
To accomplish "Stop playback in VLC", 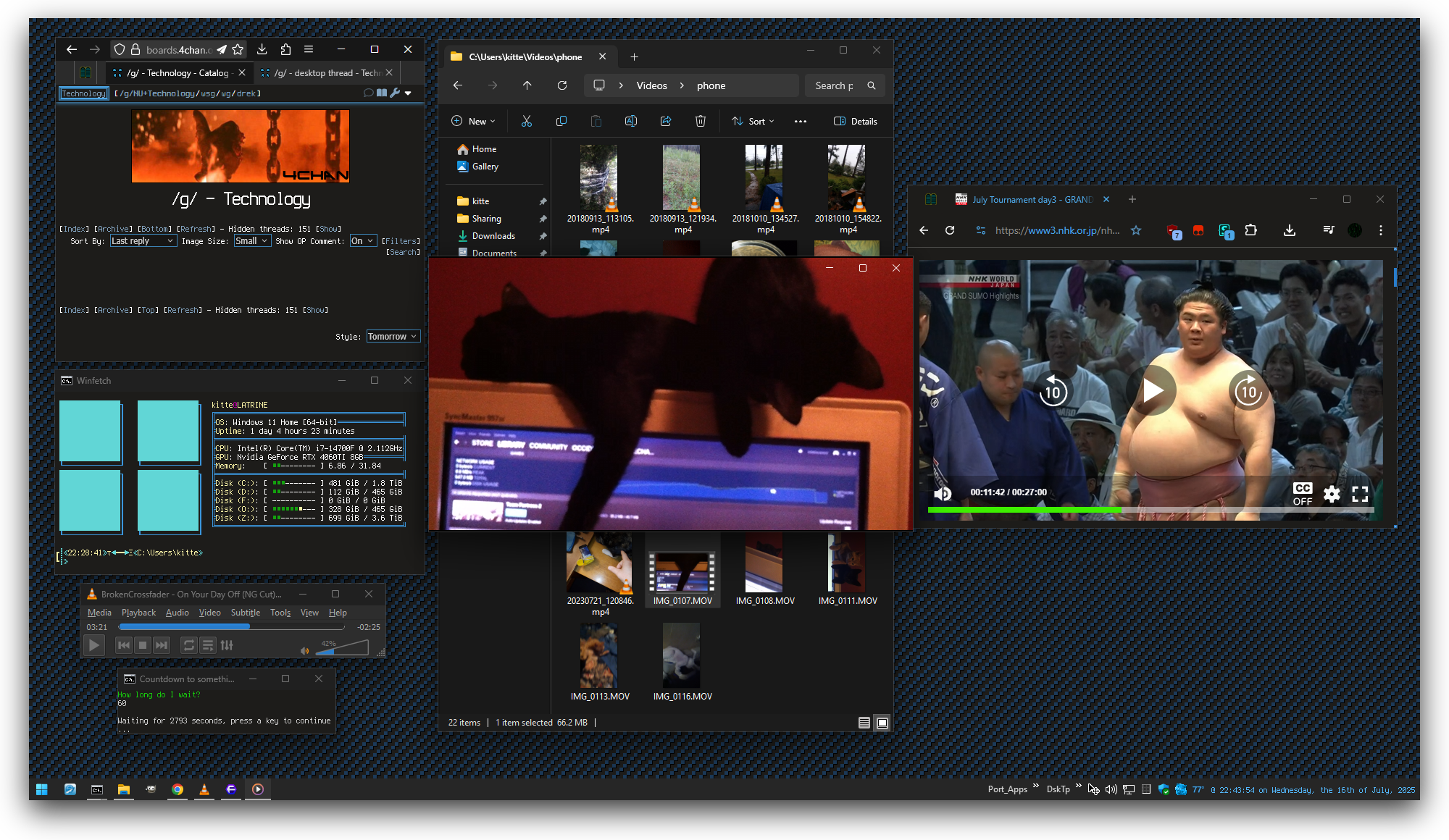I will point(143,645).
